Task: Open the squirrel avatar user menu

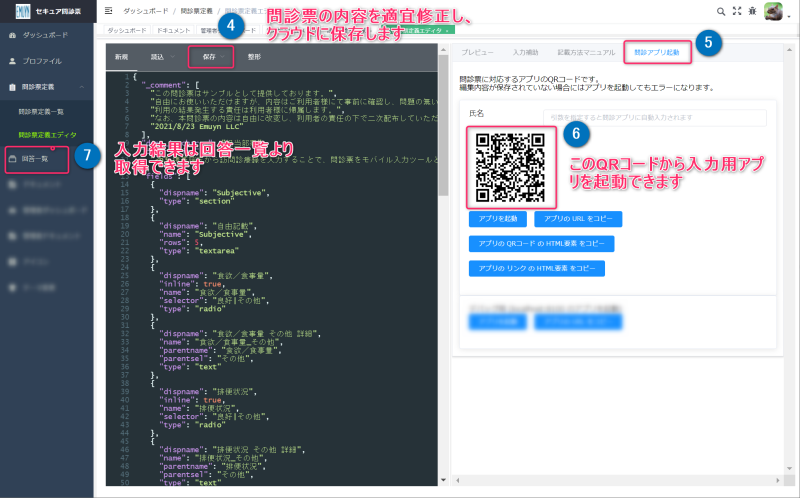Action: (x=773, y=11)
